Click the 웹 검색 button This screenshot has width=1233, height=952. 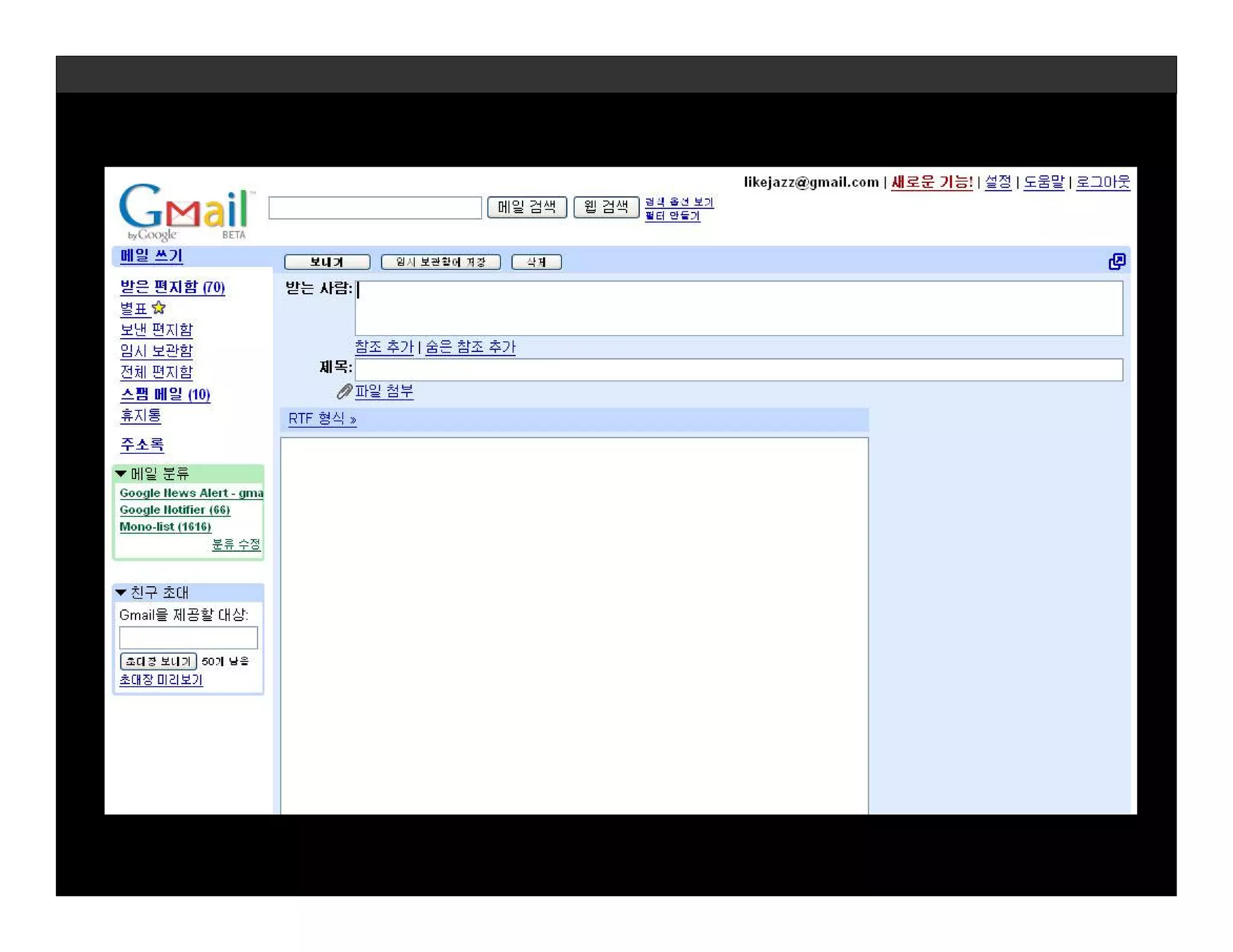pos(606,207)
